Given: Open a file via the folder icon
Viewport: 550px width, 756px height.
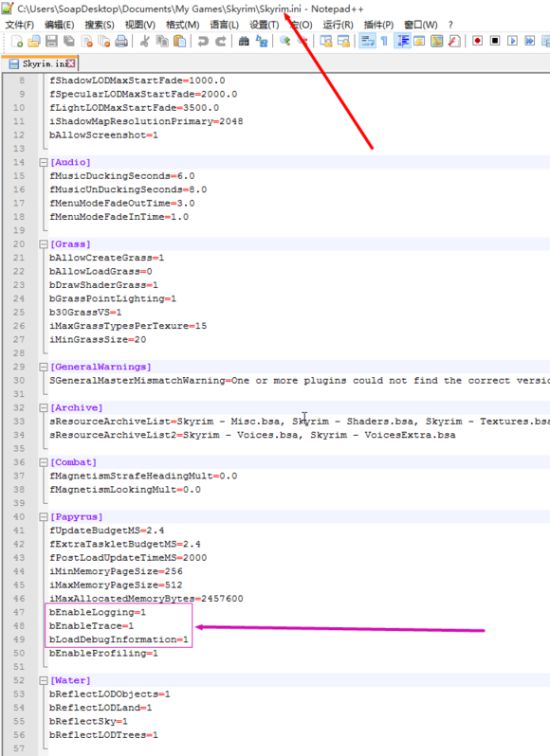Looking at the screenshot, I should (x=34, y=41).
